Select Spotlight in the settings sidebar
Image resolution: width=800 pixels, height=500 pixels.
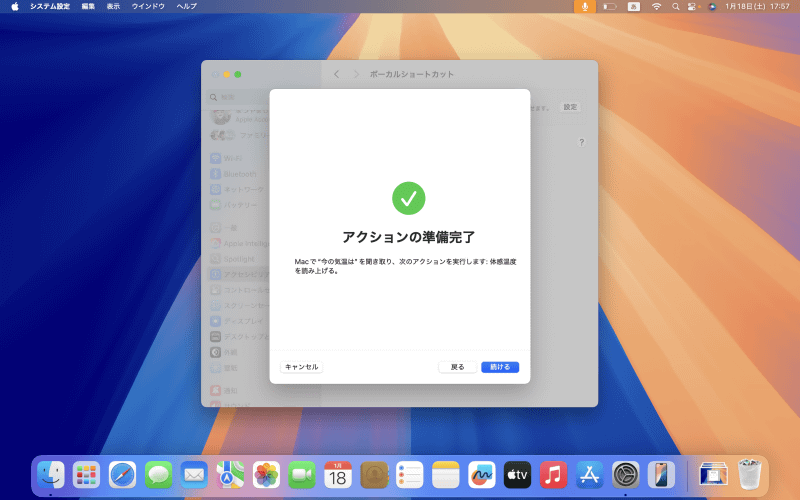239,259
